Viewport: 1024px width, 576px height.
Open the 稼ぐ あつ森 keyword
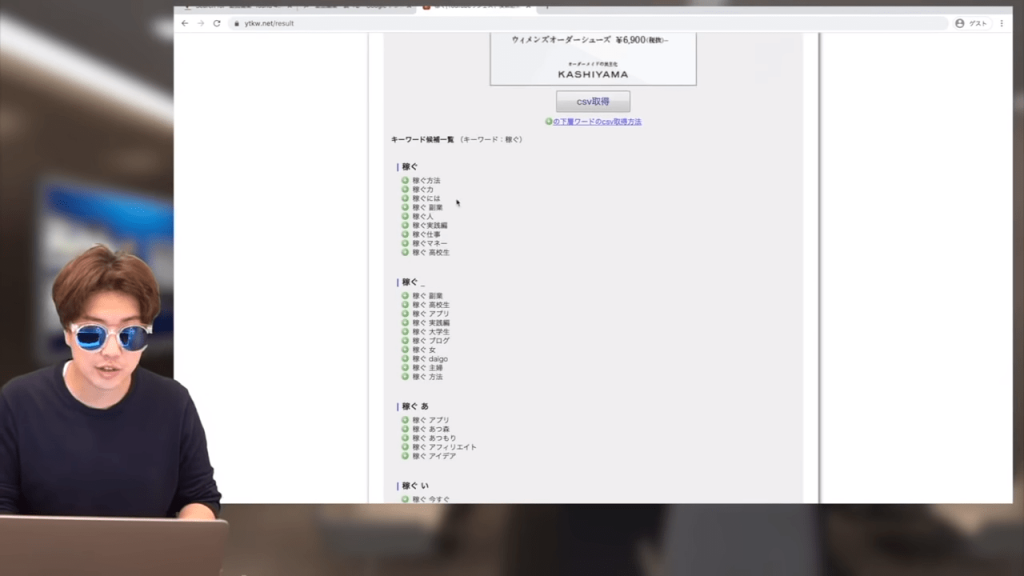pos(431,429)
